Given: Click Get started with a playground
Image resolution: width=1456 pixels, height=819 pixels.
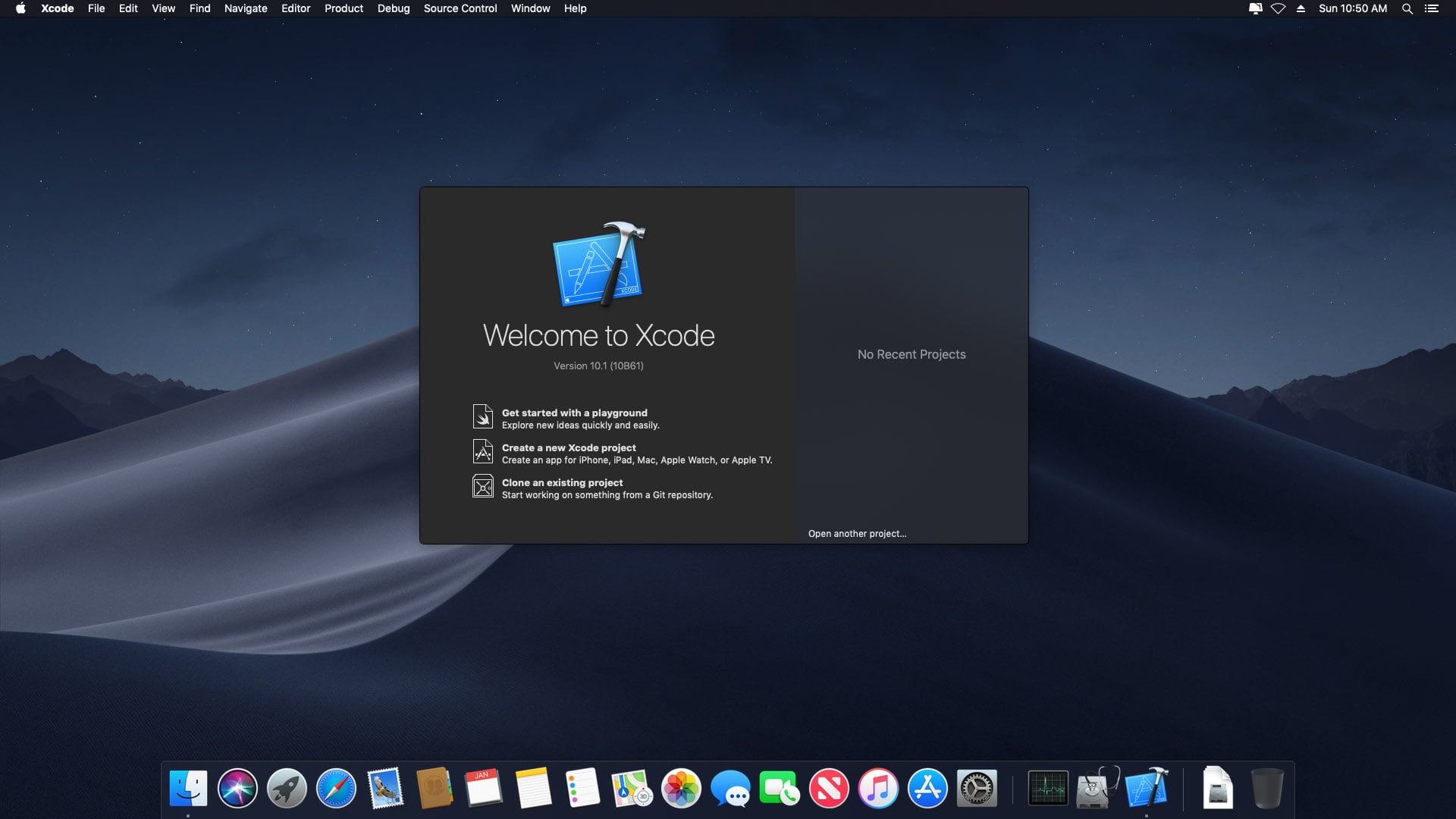Looking at the screenshot, I should (575, 417).
